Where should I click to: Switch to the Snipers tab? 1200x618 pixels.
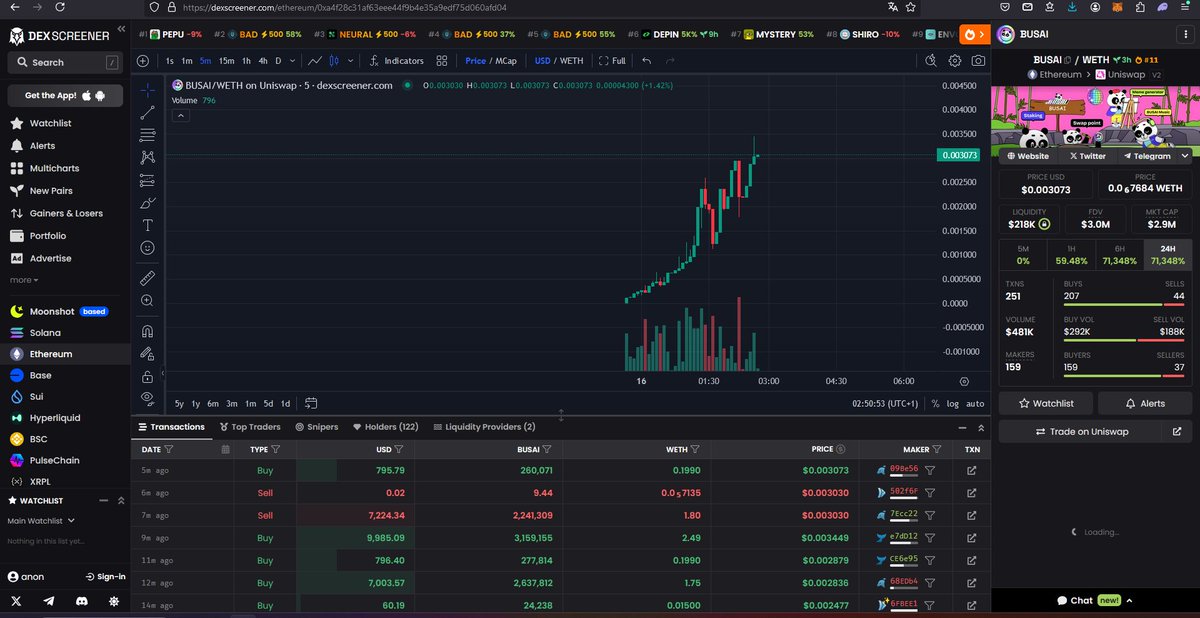(x=317, y=427)
